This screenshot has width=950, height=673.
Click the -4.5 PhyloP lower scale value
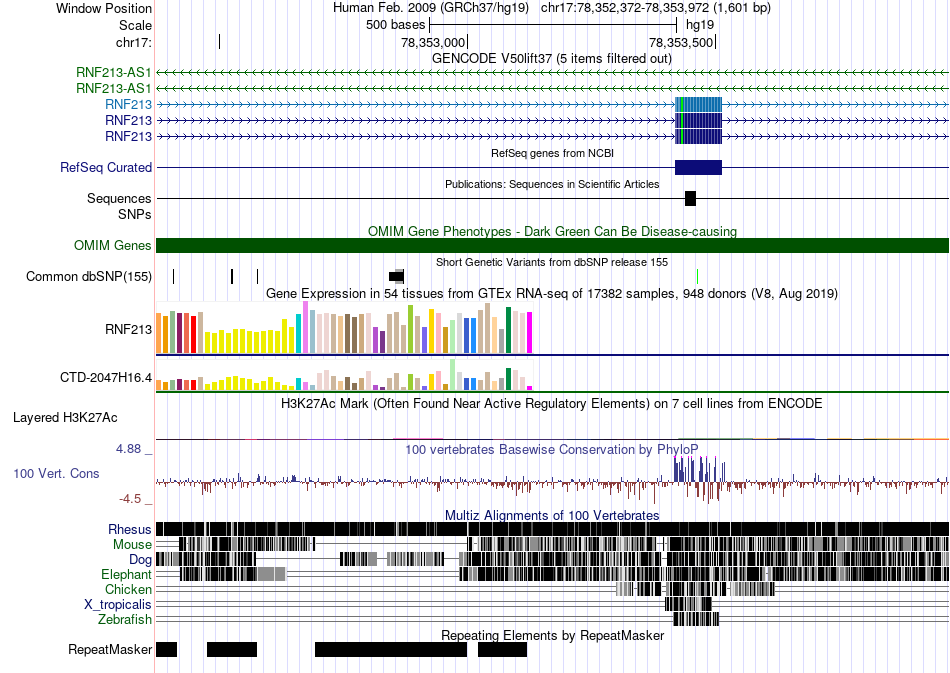pos(130,499)
